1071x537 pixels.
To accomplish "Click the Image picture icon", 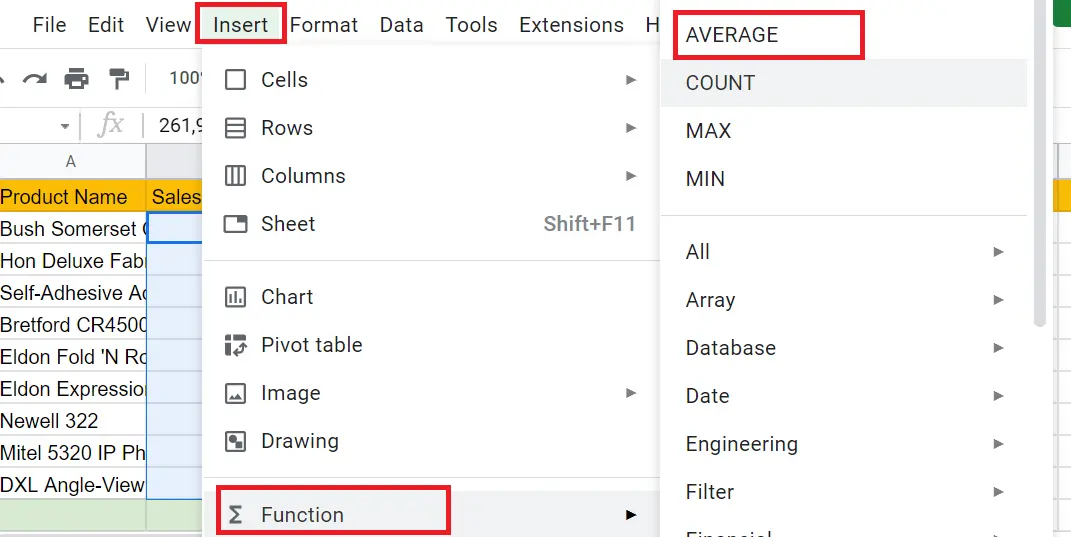I will tap(236, 394).
